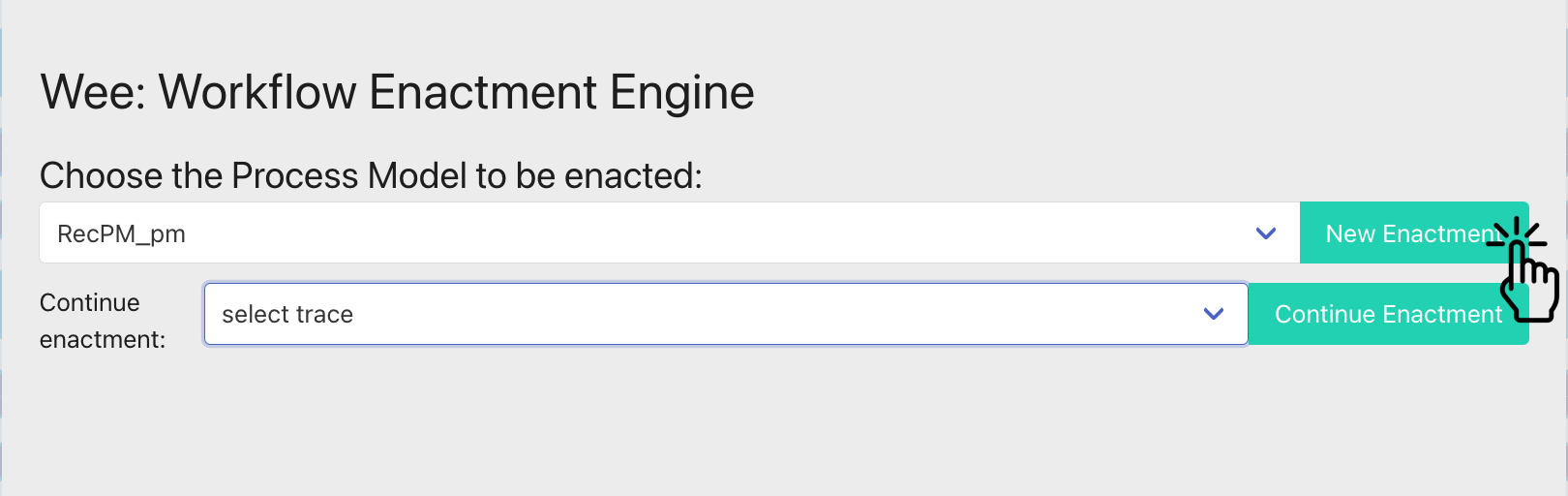The image size is (1568, 496).
Task: Click the word 'Engine' in the page title
Action: (x=681, y=94)
